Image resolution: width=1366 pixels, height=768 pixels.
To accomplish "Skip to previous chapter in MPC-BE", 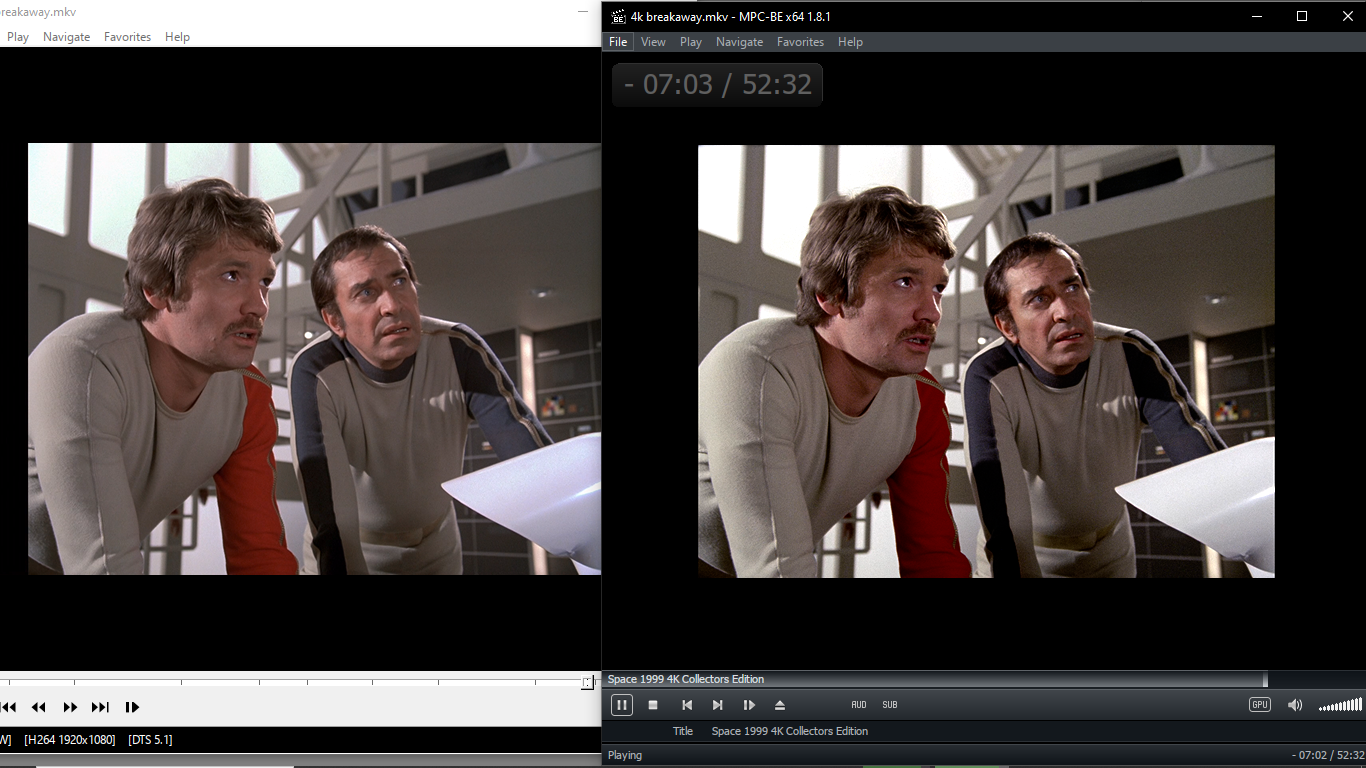I will (686, 705).
